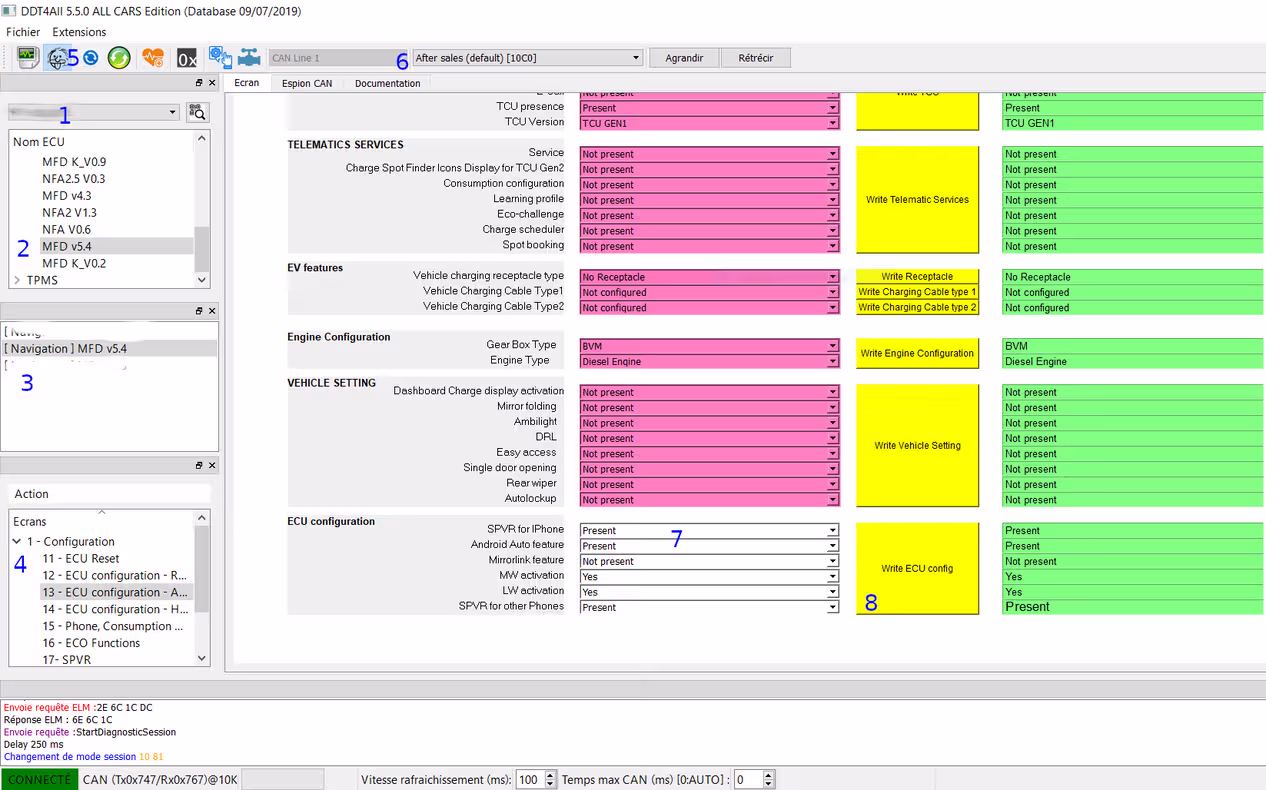1266x790 pixels.
Task: Collapse the 1 - Configuration tree node
Action: click(17, 542)
